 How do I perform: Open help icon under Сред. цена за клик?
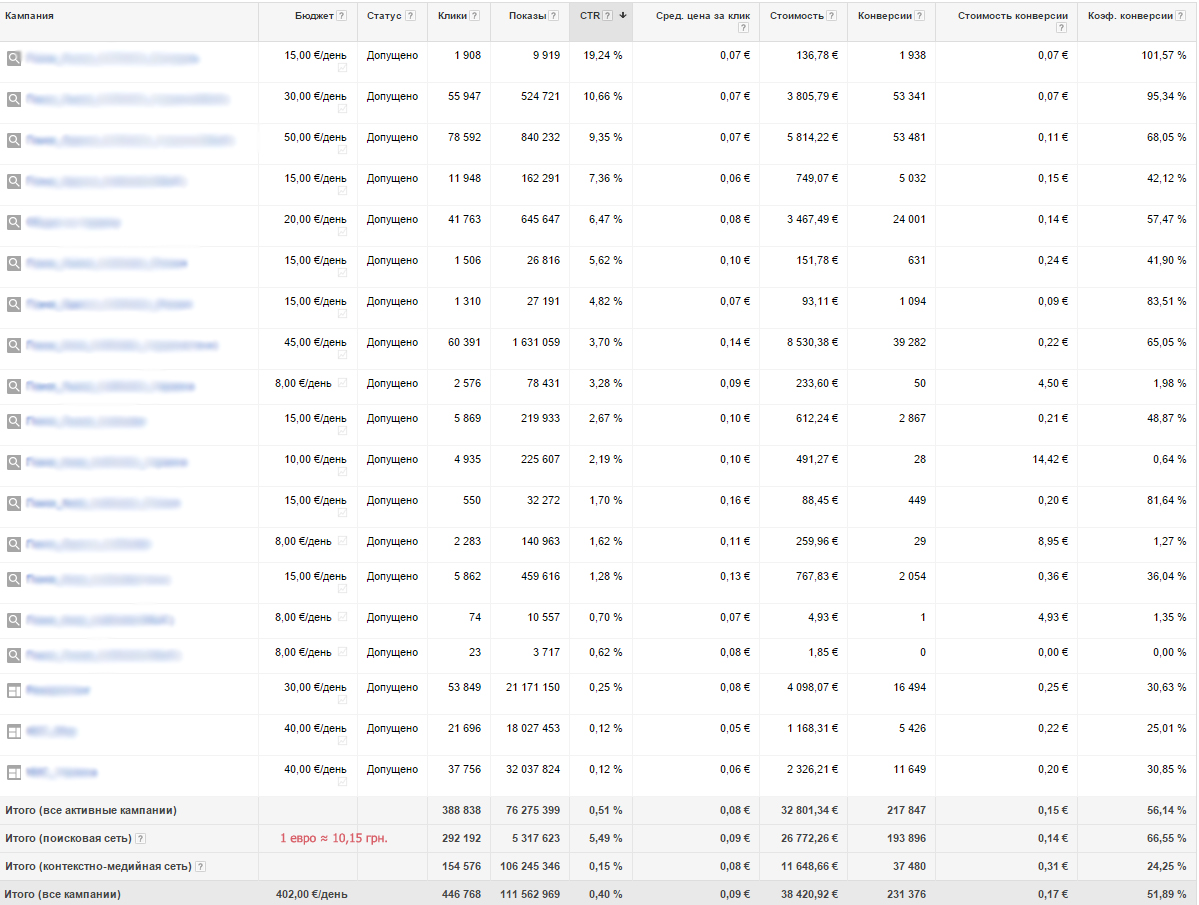[x=743, y=28]
